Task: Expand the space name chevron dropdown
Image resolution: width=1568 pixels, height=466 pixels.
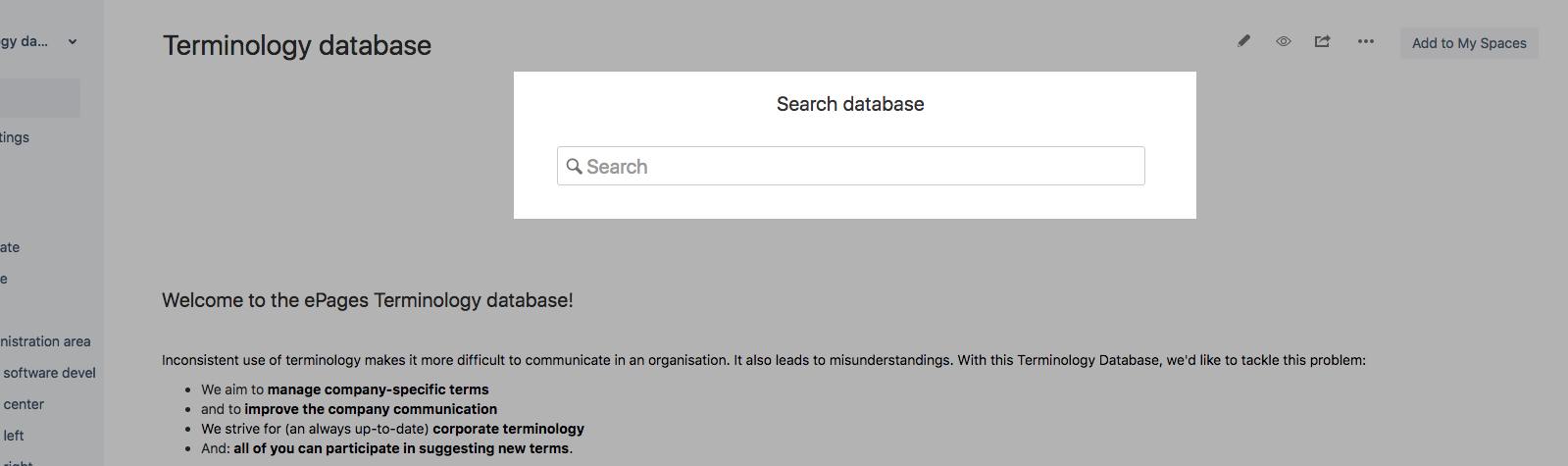Action: 73,41
